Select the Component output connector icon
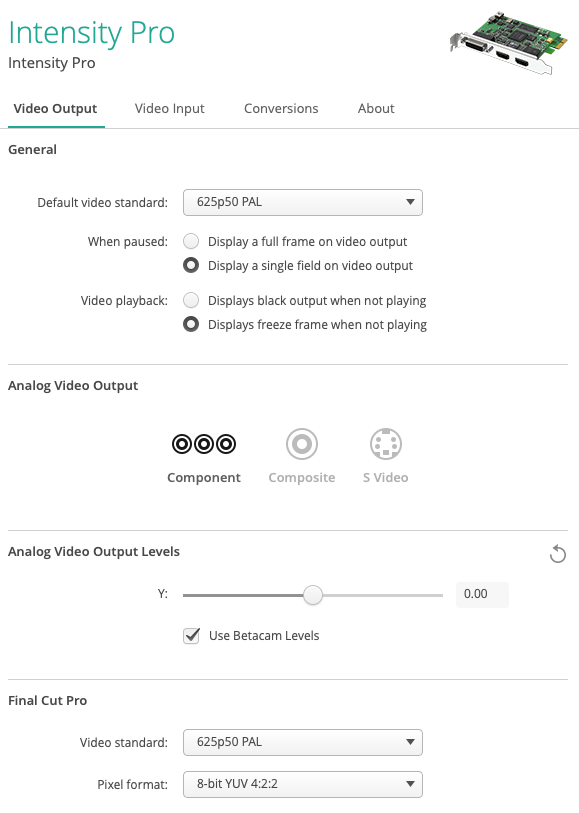579x813 pixels. point(204,444)
